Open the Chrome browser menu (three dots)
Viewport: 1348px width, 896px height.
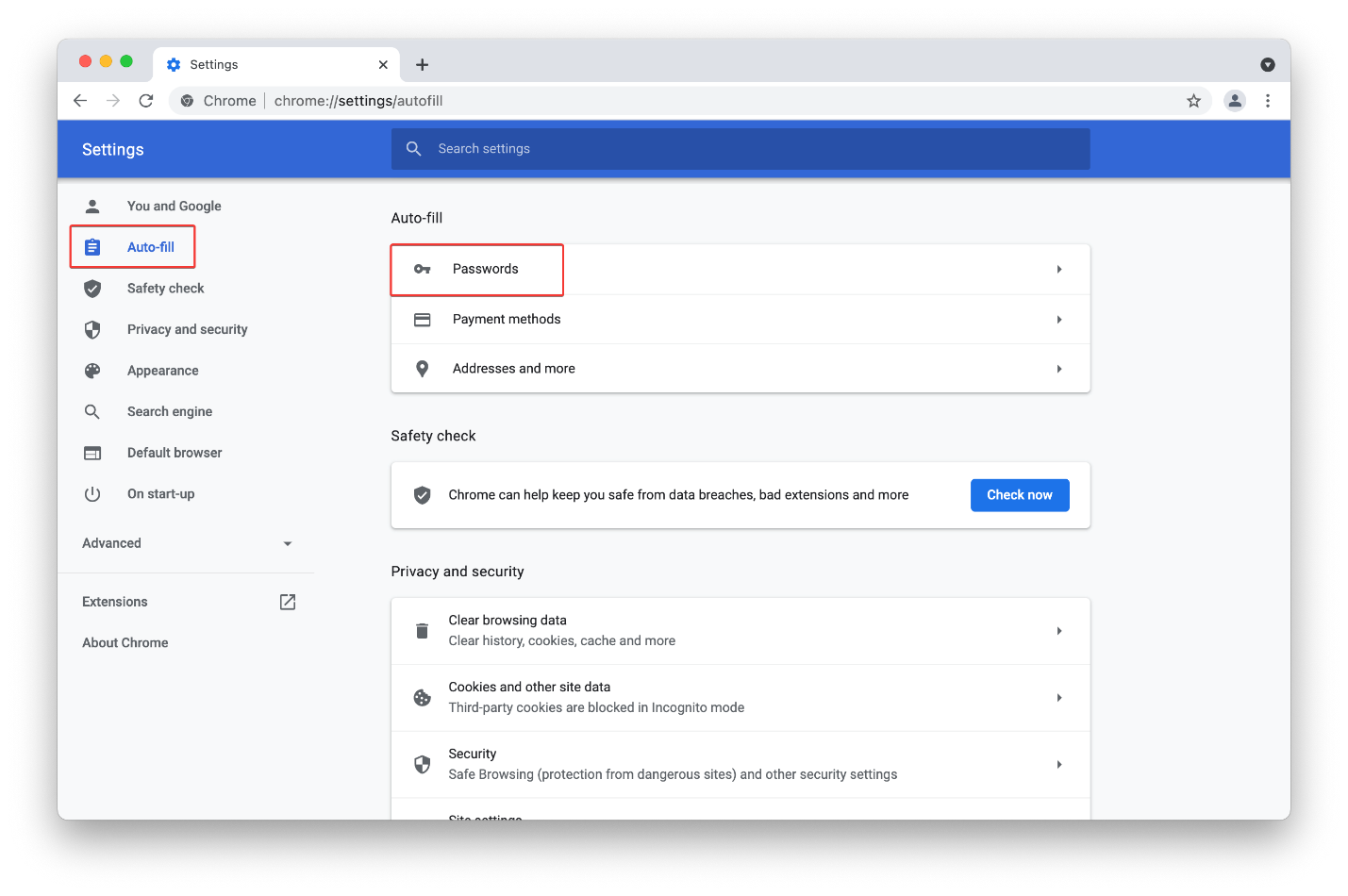pos(1268,100)
